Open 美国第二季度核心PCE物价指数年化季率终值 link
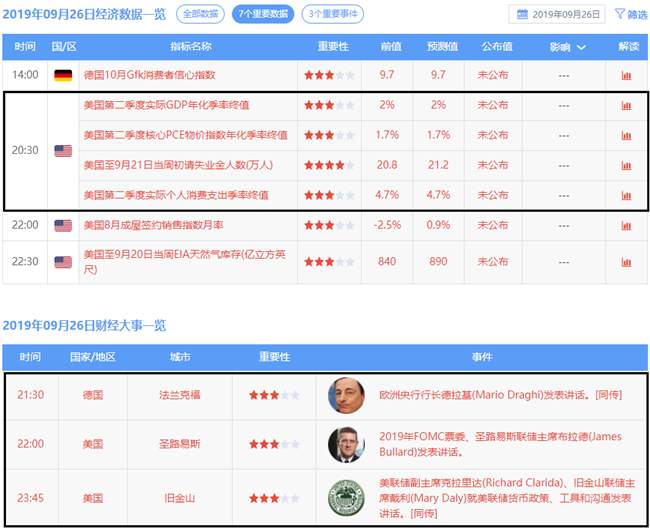This screenshot has height=528, width=650. click(185, 135)
